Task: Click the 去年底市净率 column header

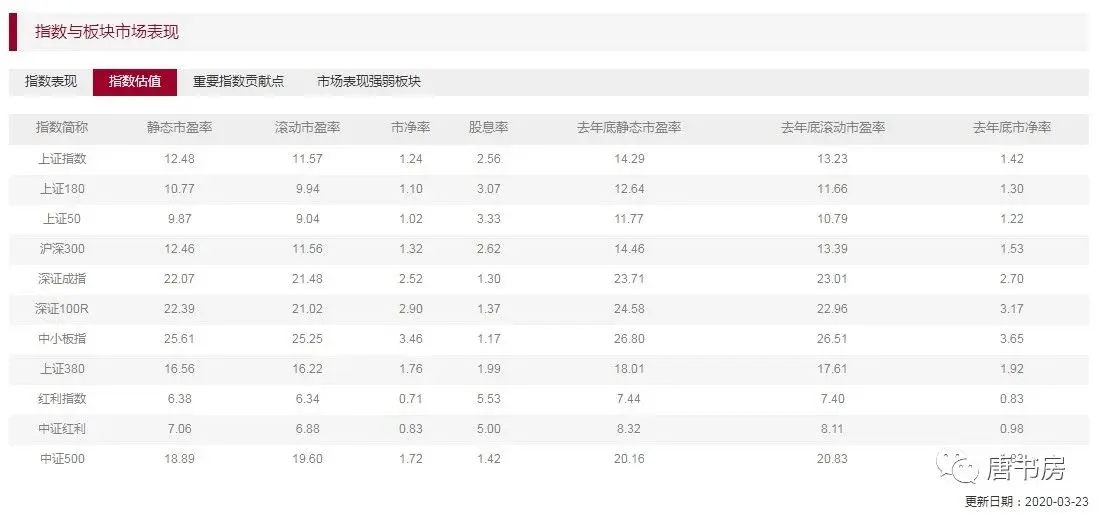Action: tap(1012, 128)
